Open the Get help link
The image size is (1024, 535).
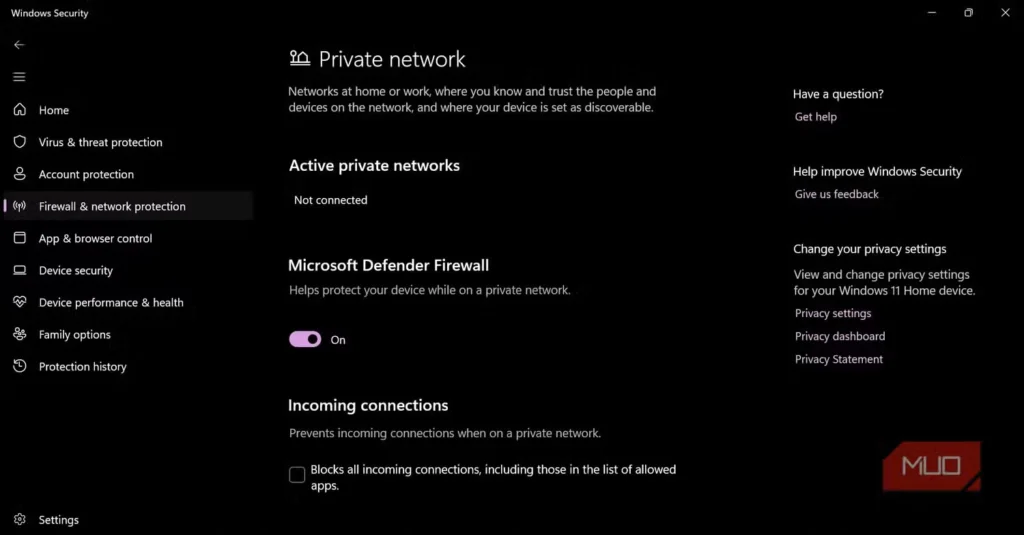click(x=815, y=117)
